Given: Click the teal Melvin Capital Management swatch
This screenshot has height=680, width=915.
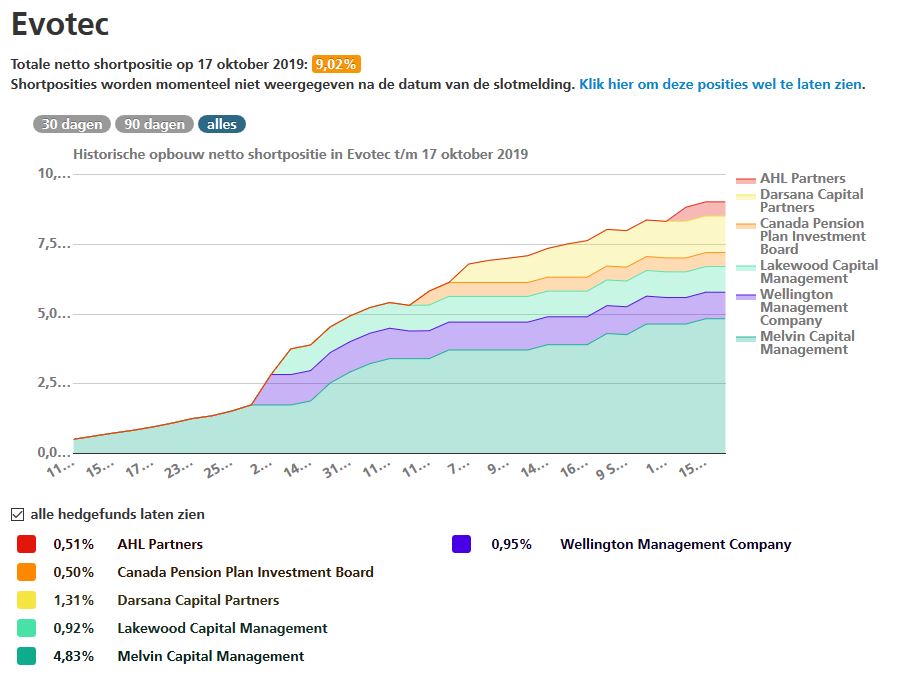Looking at the screenshot, I should [x=26, y=656].
